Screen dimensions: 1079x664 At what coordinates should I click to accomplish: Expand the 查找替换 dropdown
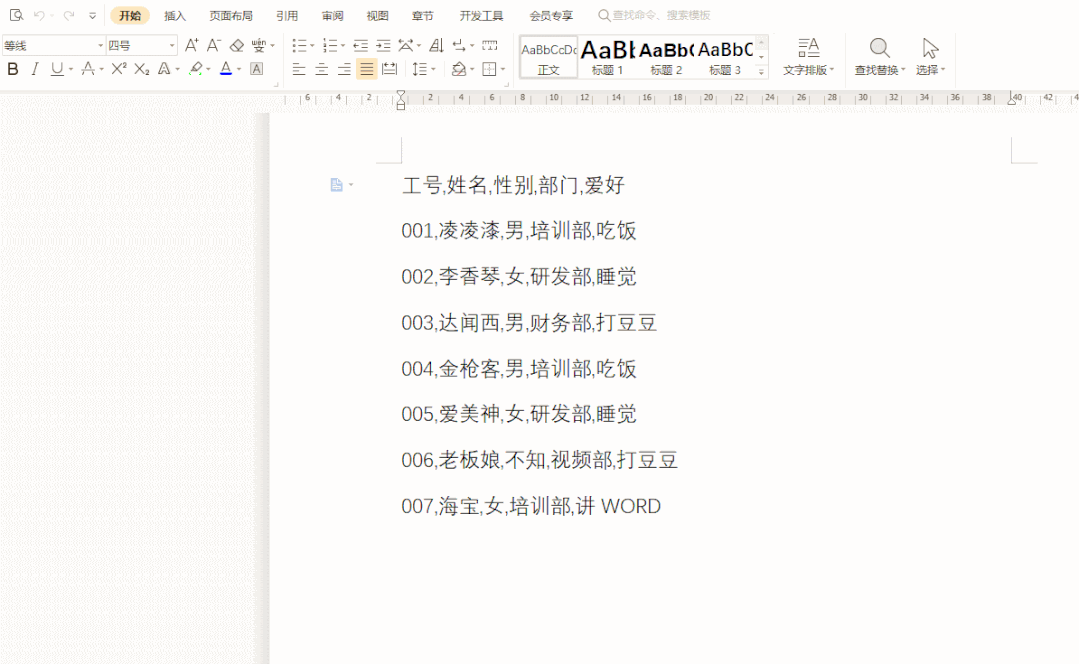[x=903, y=70]
